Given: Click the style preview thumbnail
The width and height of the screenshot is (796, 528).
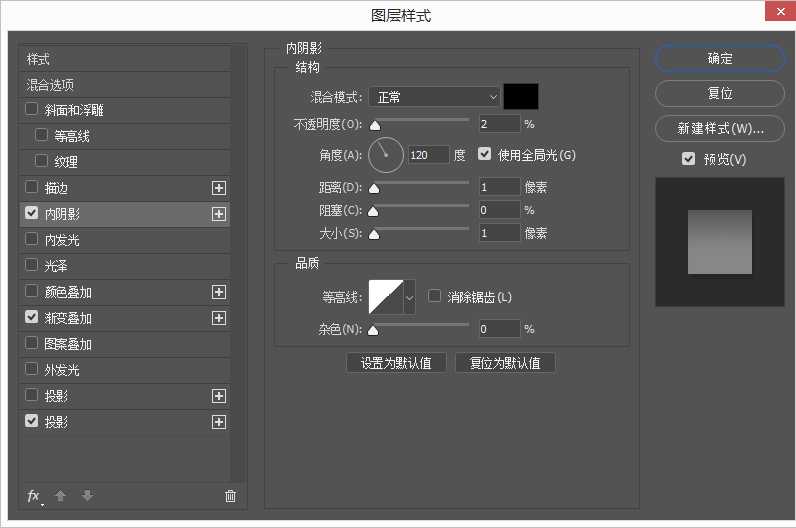Looking at the screenshot, I should click(720, 242).
